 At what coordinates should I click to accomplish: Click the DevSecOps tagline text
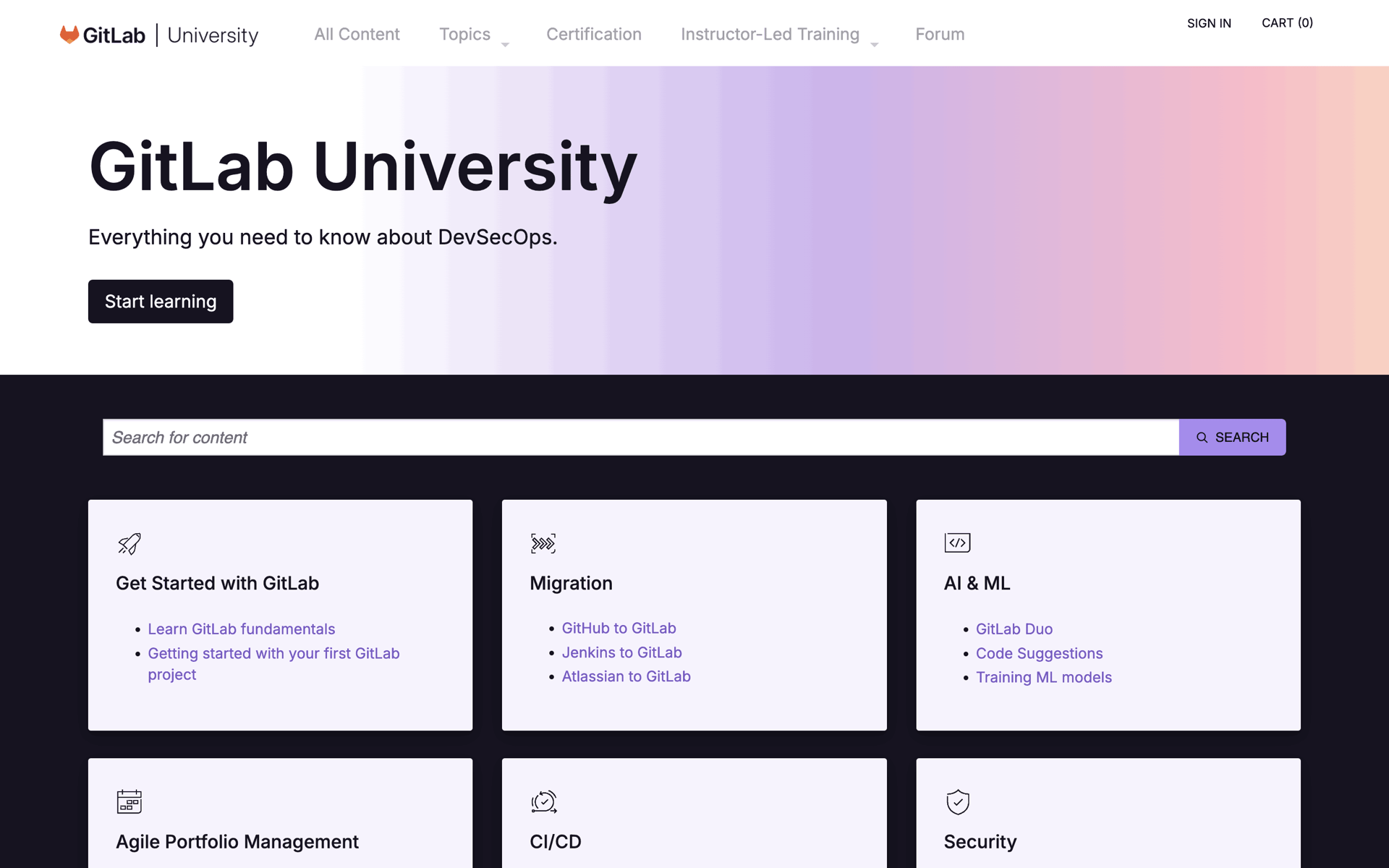click(323, 237)
